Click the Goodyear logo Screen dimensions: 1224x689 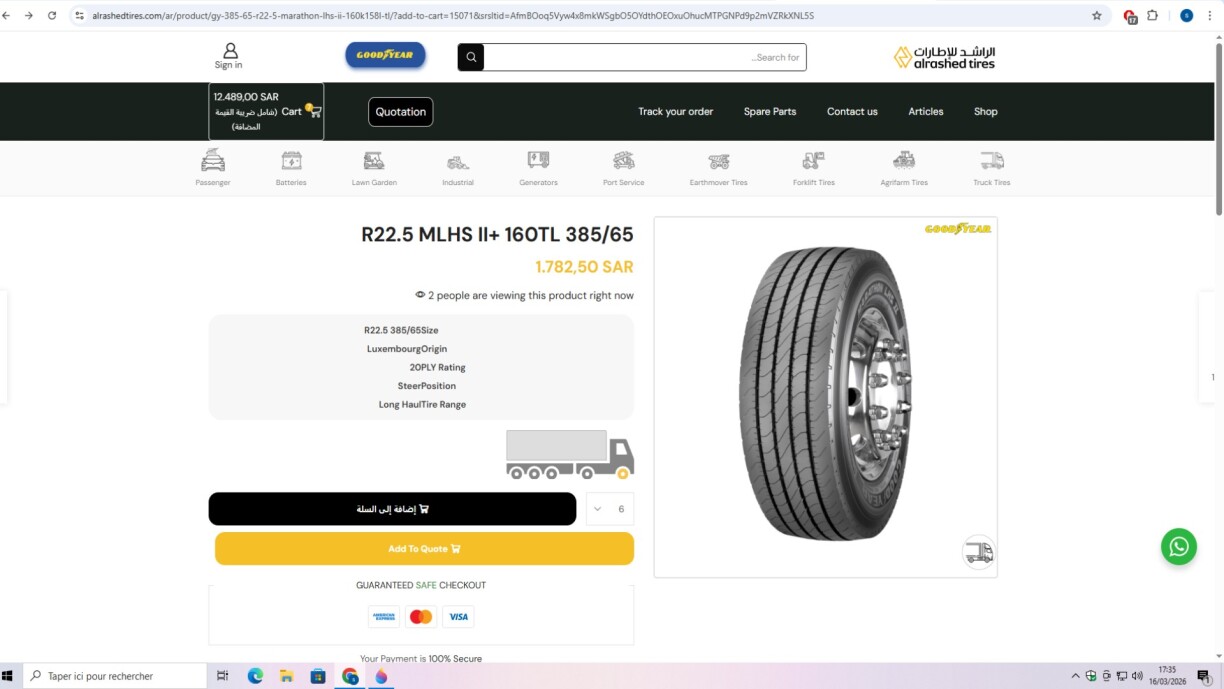point(385,56)
